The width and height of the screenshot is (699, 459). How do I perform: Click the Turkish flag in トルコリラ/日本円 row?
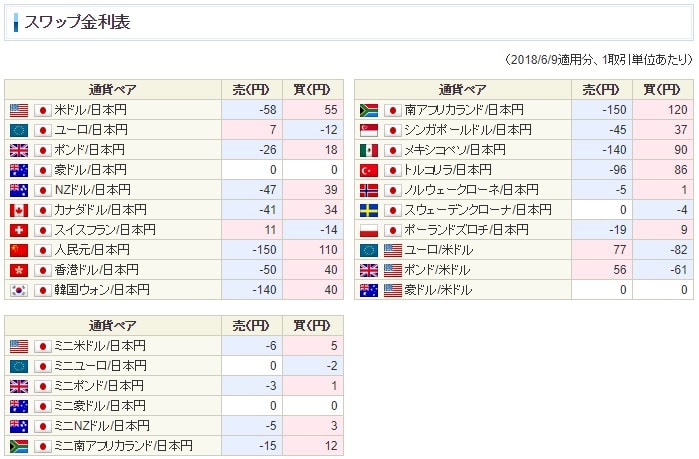tap(369, 170)
